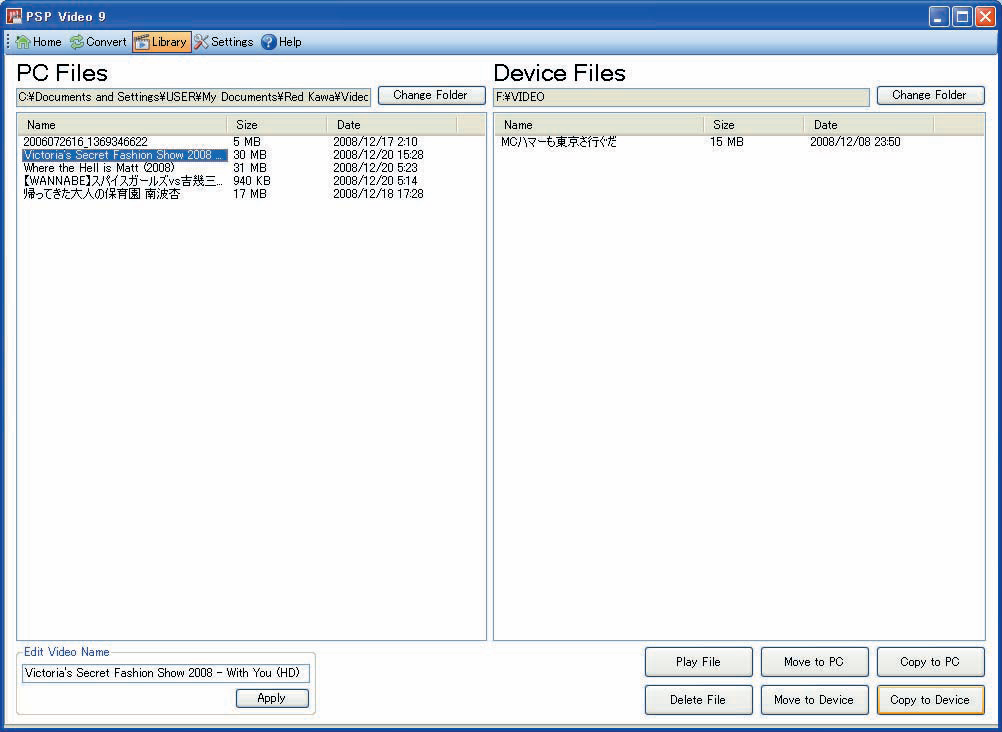Image resolution: width=1002 pixels, height=732 pixels.
Task: Close the PSP Video 9 window
Action: click(985, 17)
